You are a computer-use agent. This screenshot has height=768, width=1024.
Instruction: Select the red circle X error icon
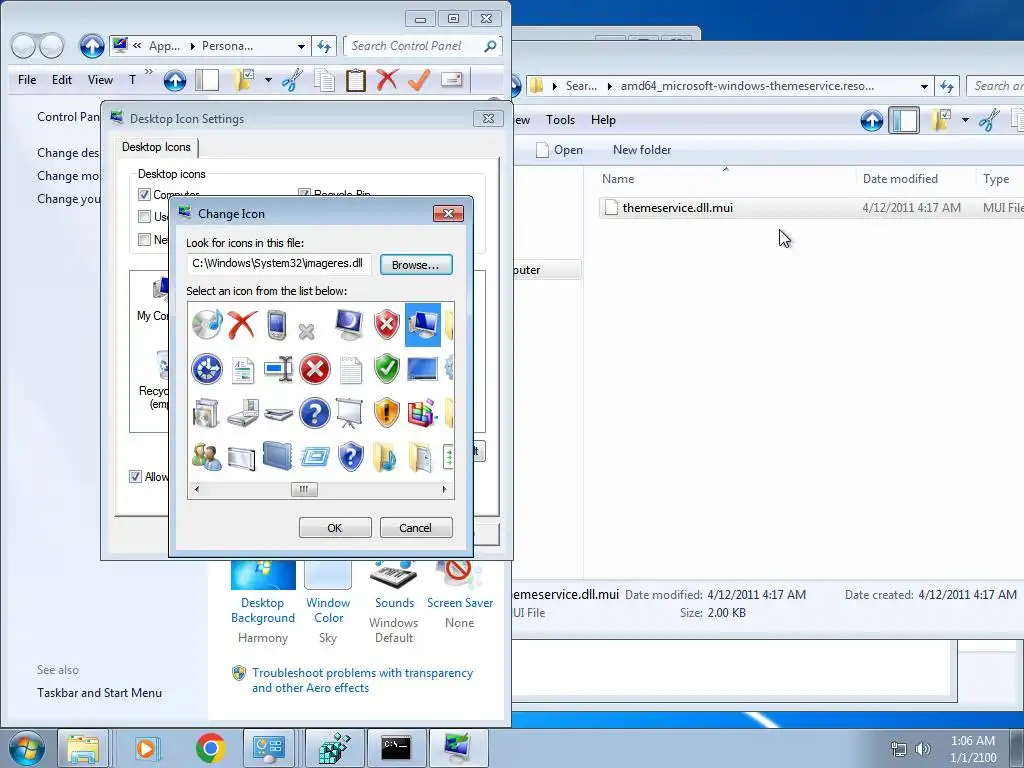coord(315,370)
